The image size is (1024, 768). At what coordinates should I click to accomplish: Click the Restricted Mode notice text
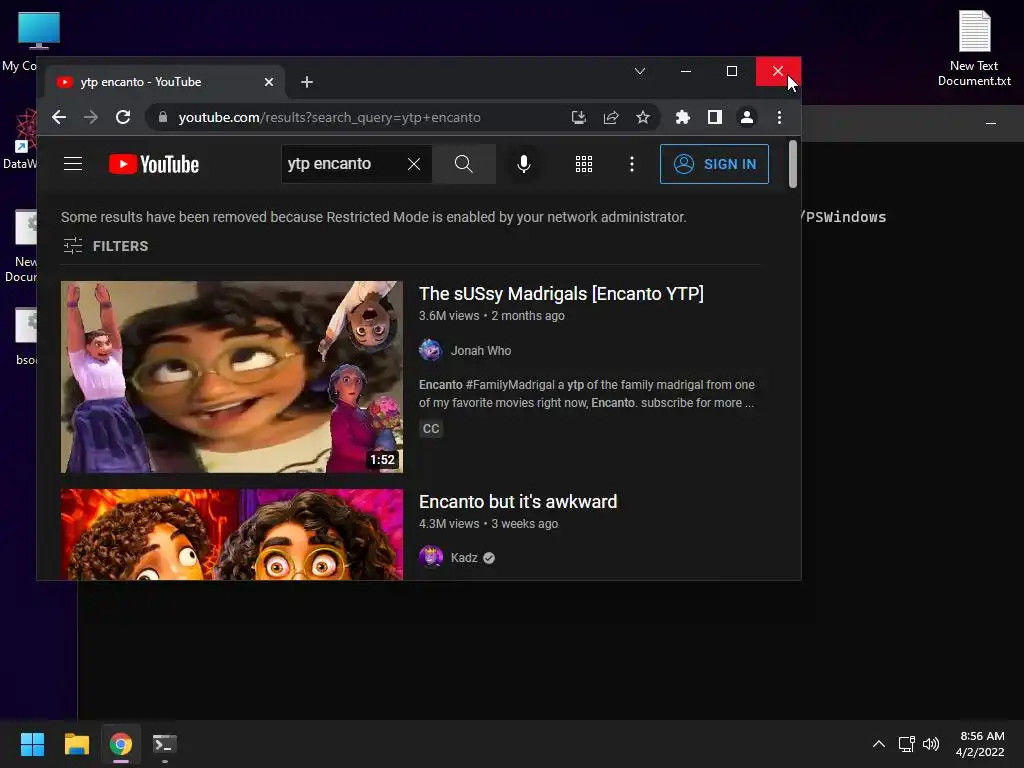374,217
